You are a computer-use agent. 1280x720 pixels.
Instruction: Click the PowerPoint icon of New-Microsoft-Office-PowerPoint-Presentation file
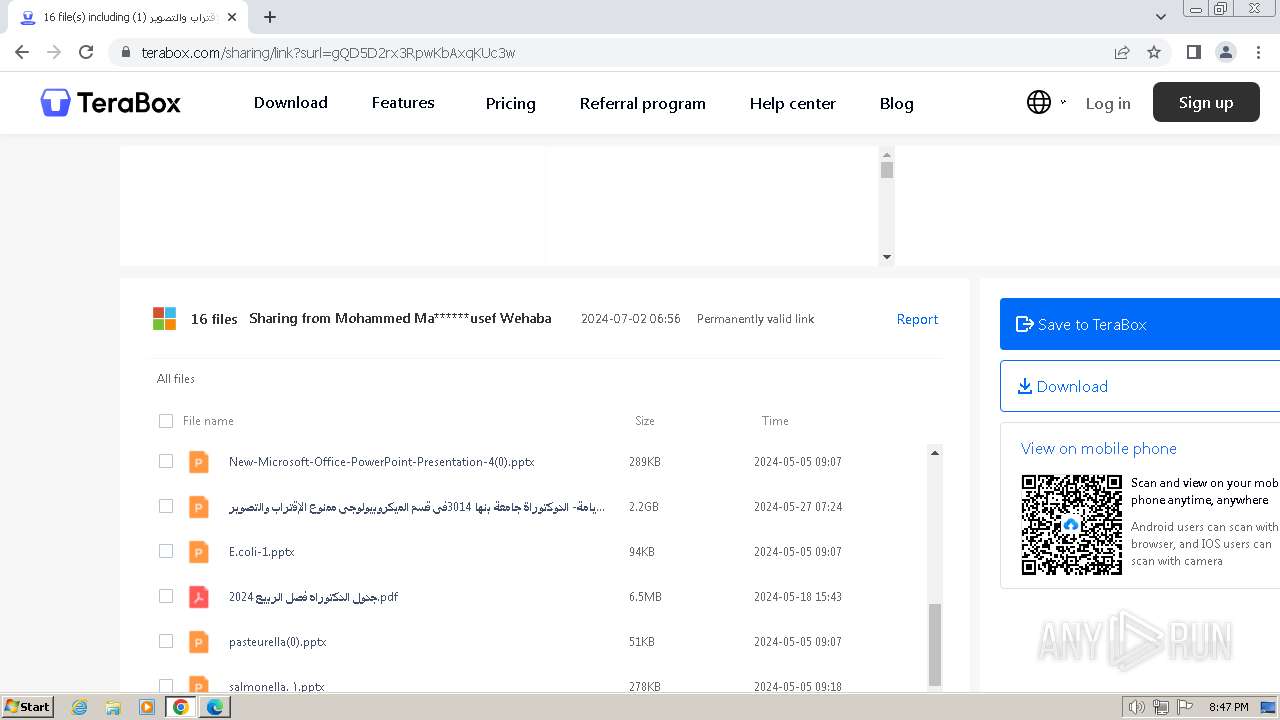pyautogui.click(x=199, y=462)
